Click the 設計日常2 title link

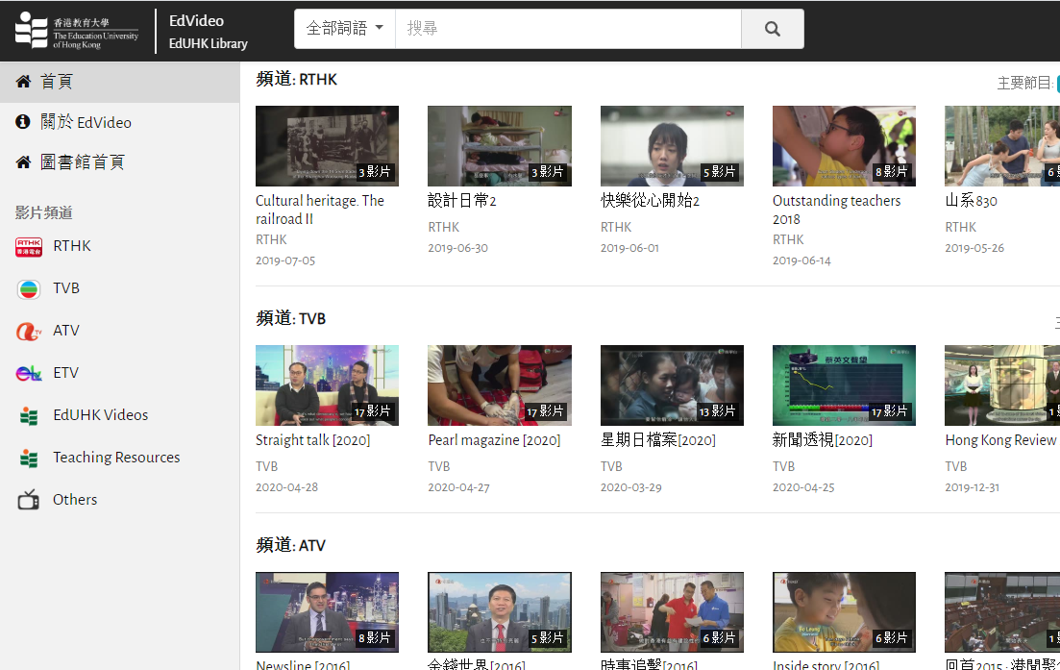[x=462, y=201]
